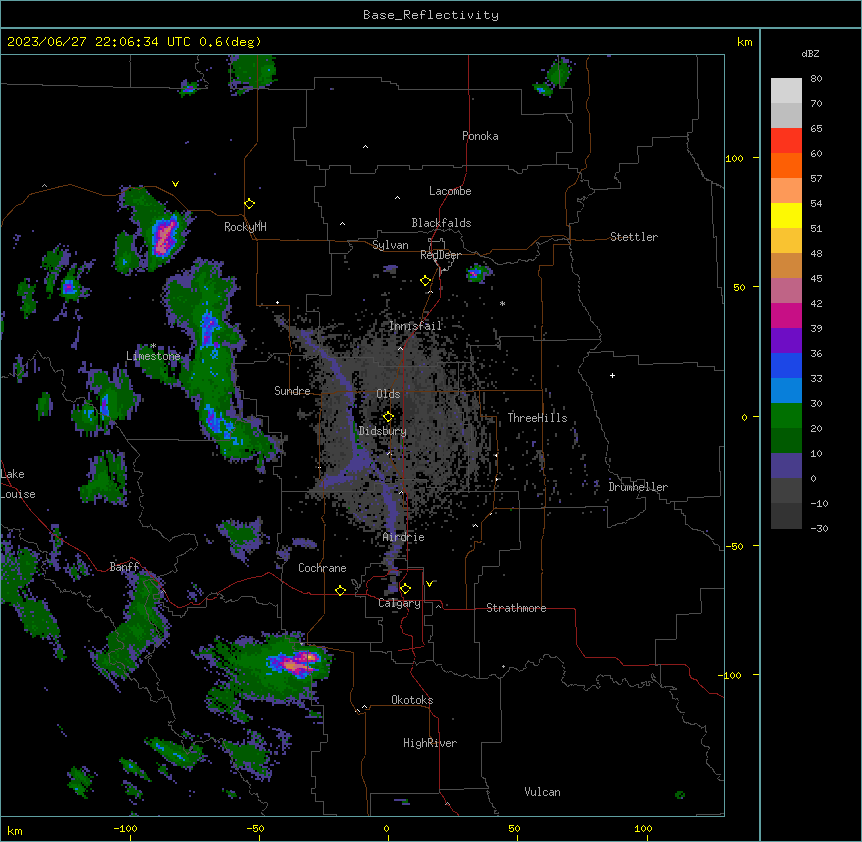
Task: Click the white asterisk marker east of RedDeer
Action: (502, 303)
